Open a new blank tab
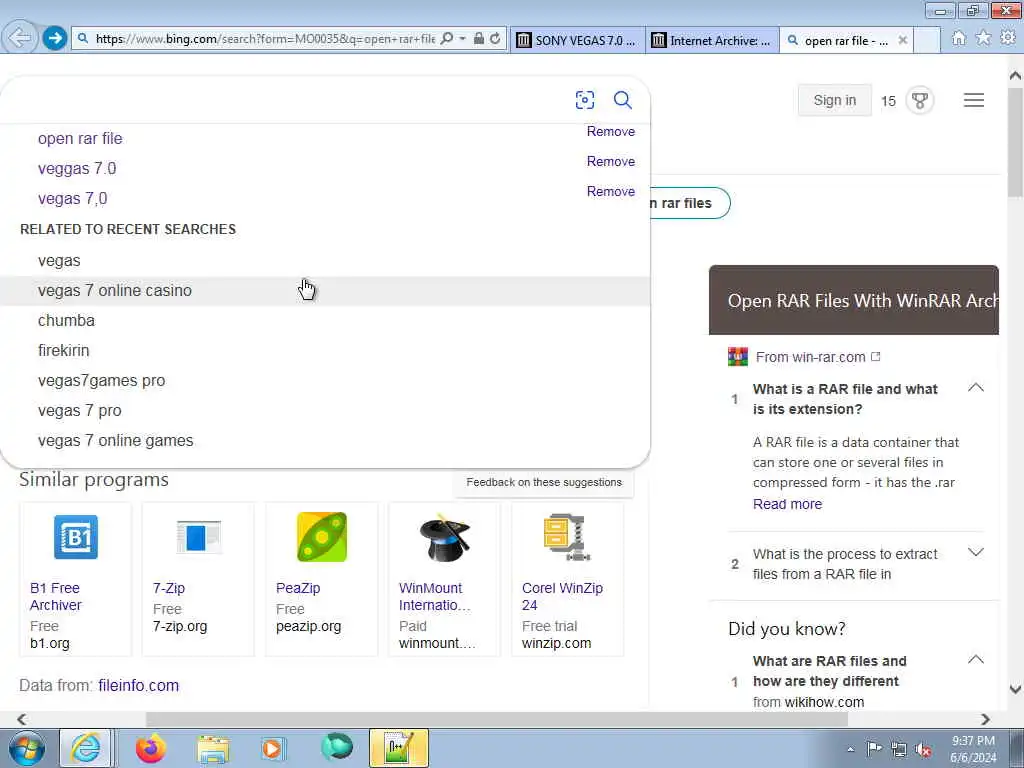Screen dimensions: 1024x768 click(926, 40)
